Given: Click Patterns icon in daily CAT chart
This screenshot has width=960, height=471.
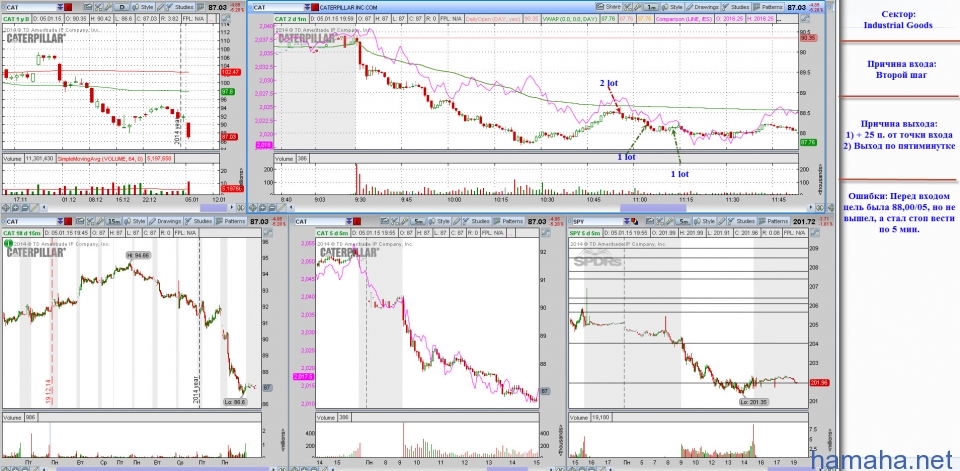Looking at the screenshot, I should (x=200, y=7).
